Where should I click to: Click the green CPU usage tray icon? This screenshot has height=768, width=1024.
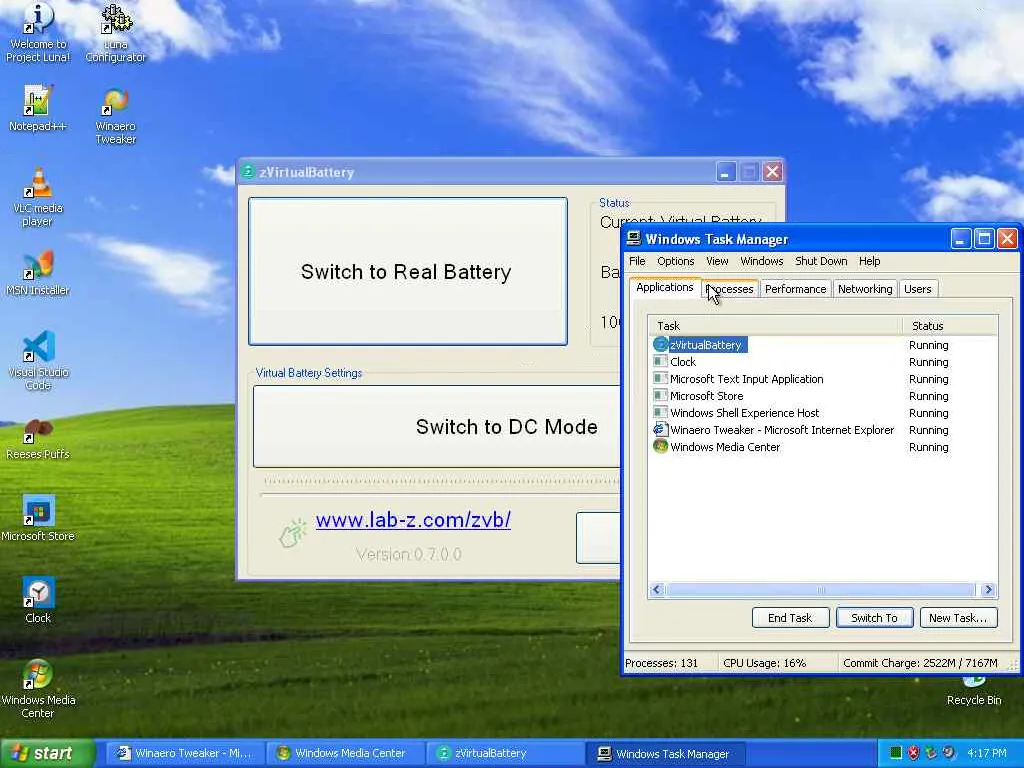click(x=896, y=753)
